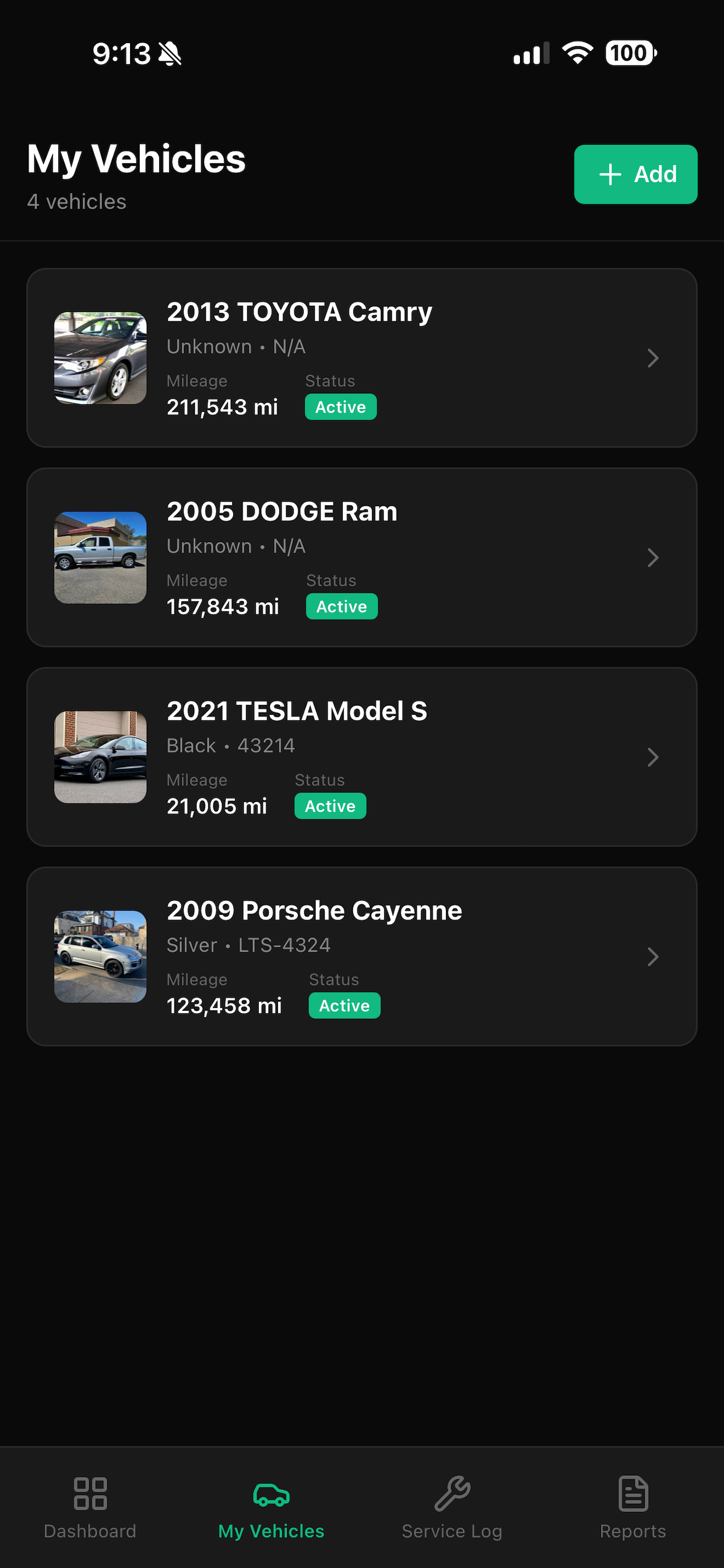The height and width of the screenshot is (1568, 724).
Task: Tap the Add vehicle button
Action: 636,174
